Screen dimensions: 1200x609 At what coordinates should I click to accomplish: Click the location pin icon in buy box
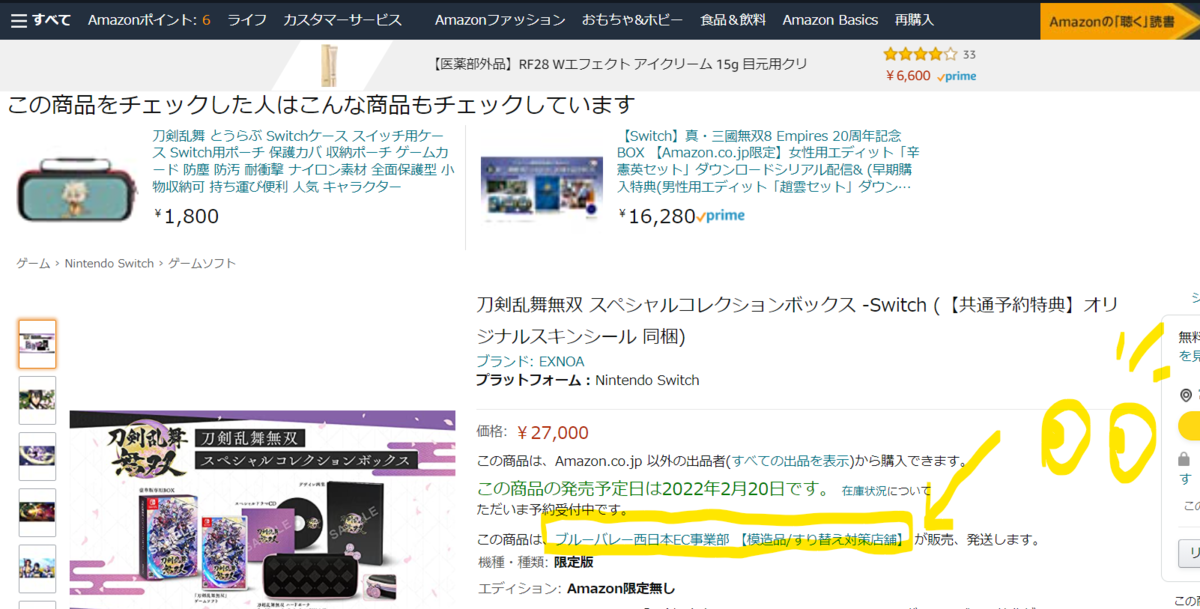[1186, 395]
